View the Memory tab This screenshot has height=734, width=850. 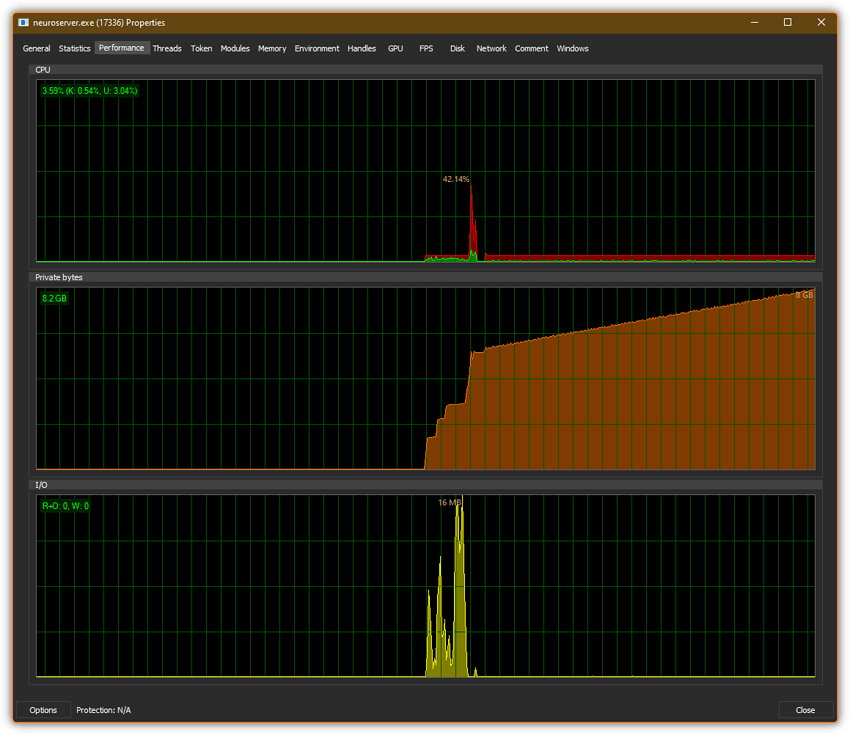(x=272, y=48)
